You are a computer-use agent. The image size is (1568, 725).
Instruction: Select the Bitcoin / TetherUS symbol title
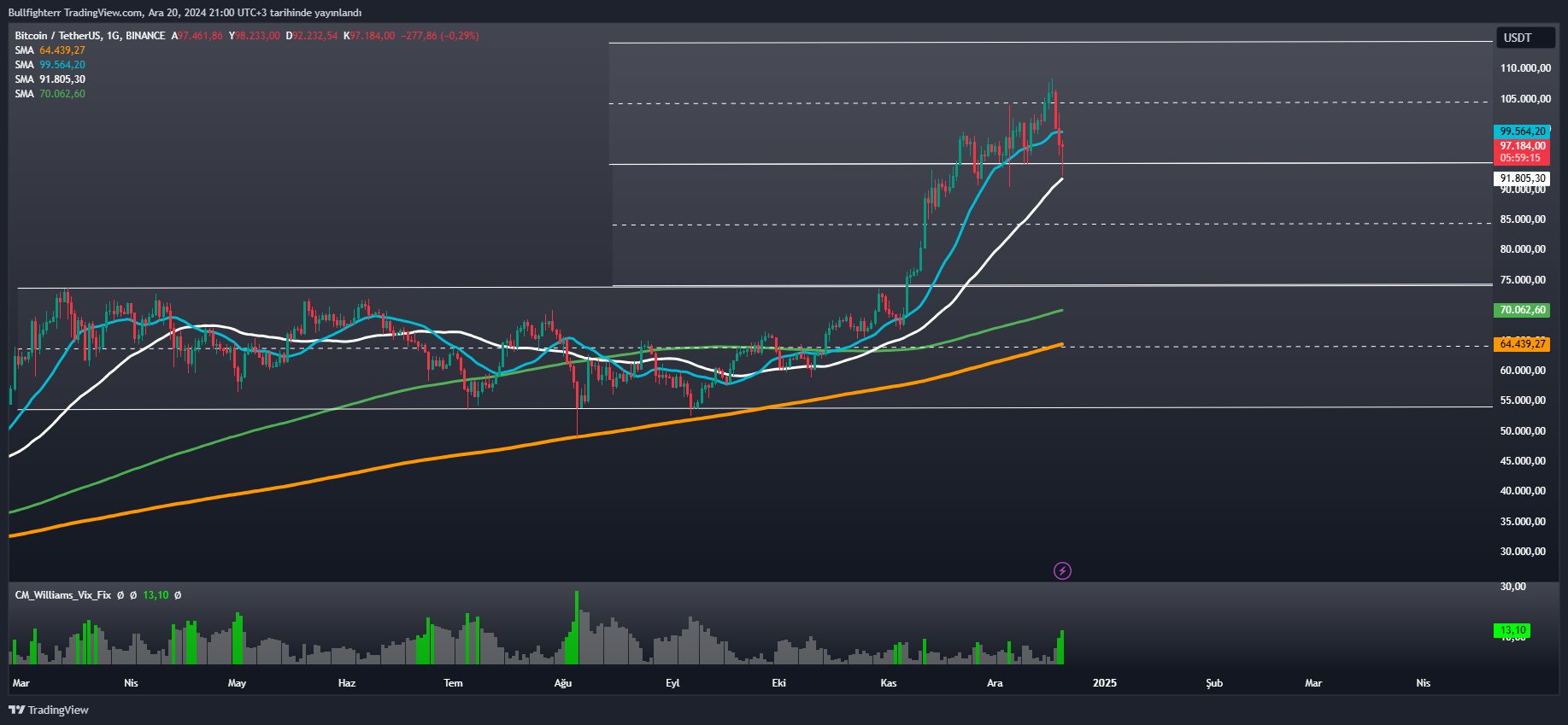point(90,36)
